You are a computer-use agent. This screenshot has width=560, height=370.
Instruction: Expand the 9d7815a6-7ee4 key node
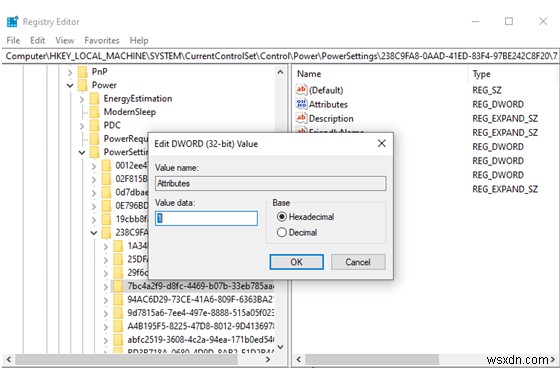click(x=106, y=314)
